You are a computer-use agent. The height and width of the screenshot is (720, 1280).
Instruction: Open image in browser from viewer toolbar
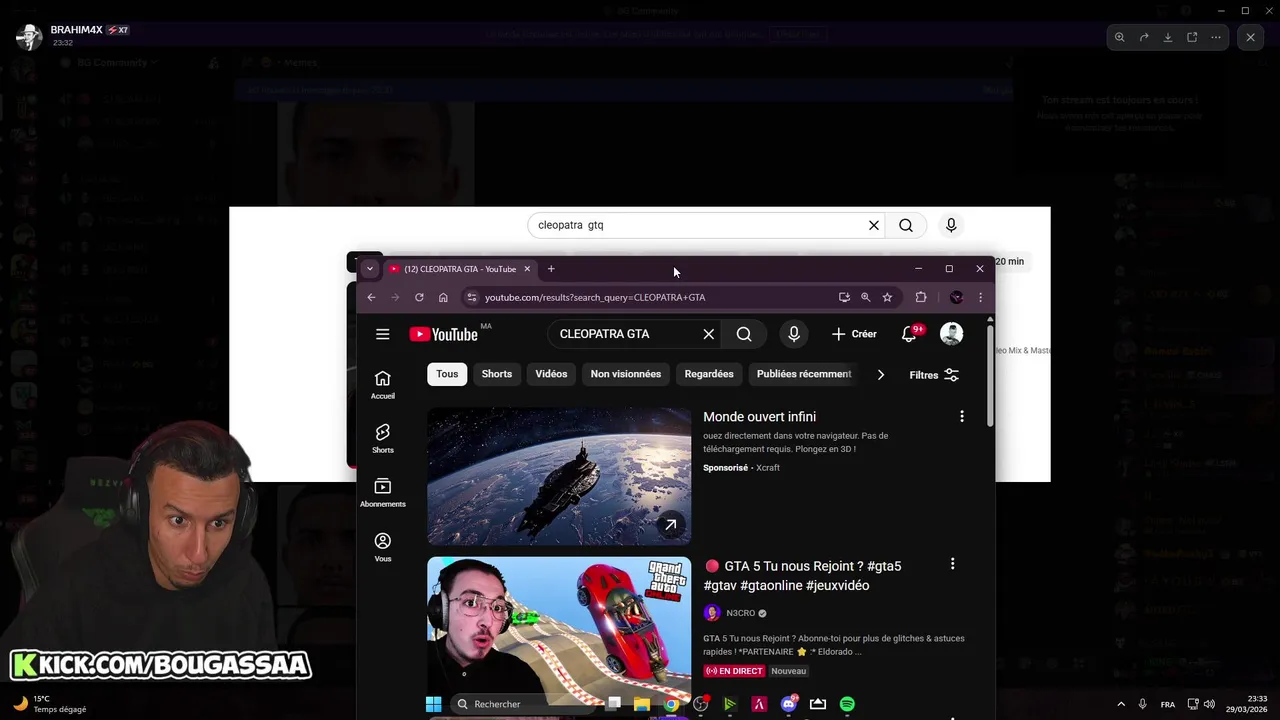pyautogui.click(x=1192, y=37)
